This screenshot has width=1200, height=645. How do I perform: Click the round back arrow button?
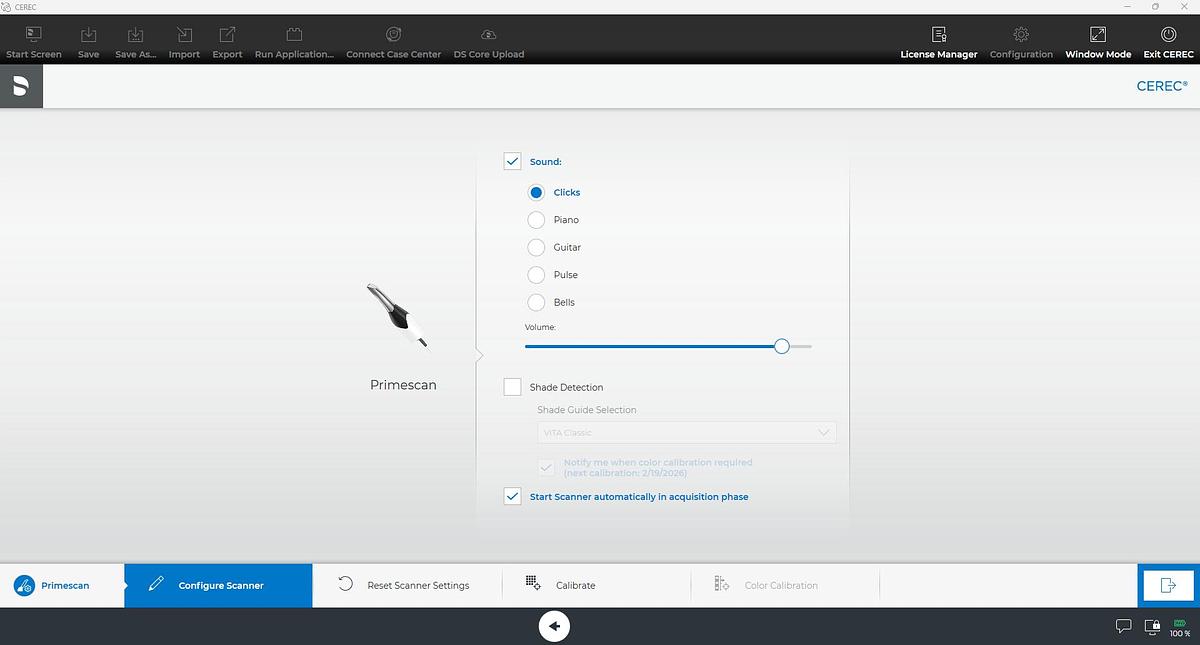554,627
